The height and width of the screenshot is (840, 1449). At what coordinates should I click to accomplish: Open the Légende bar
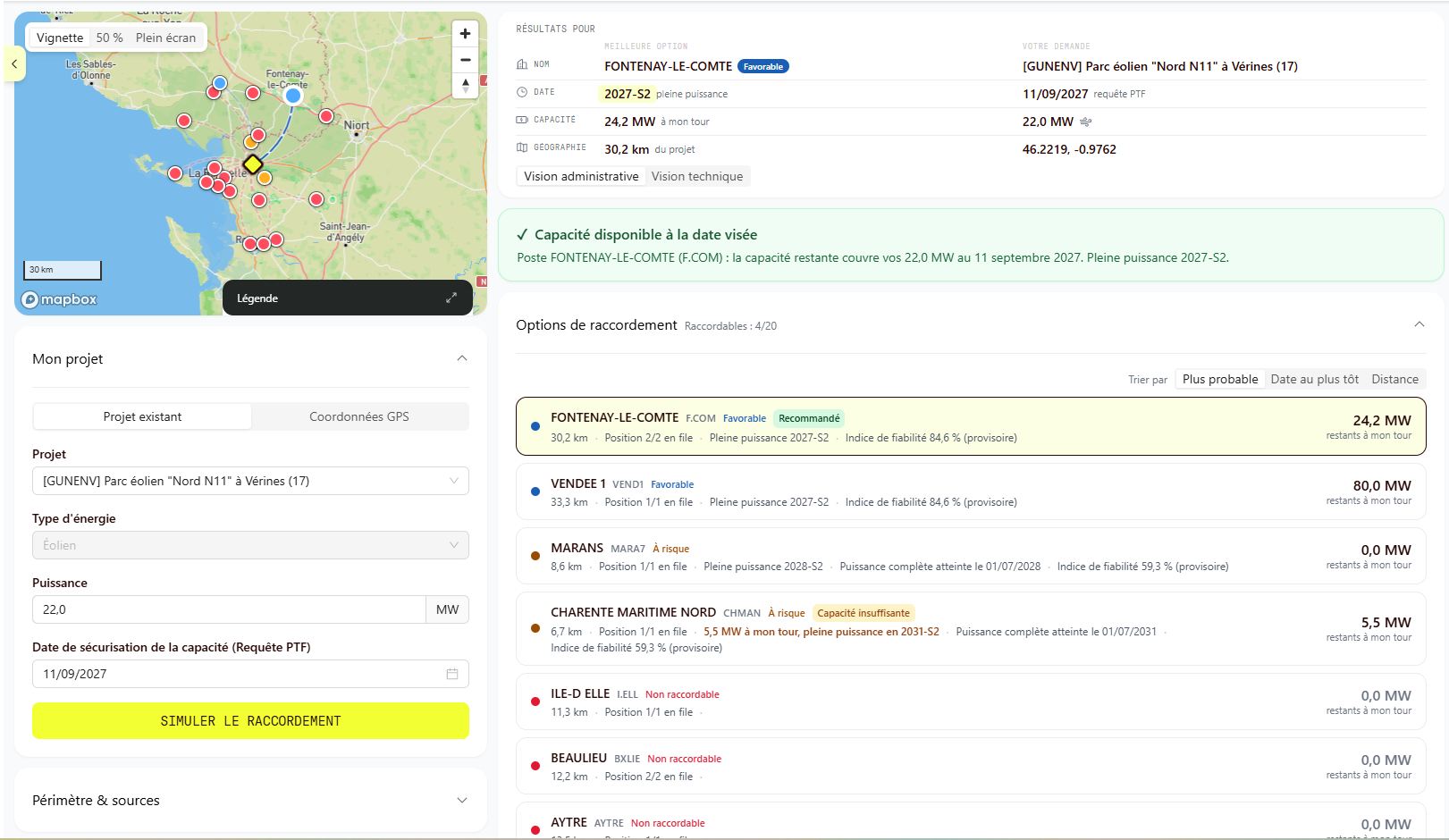click(x=348, y=298)
